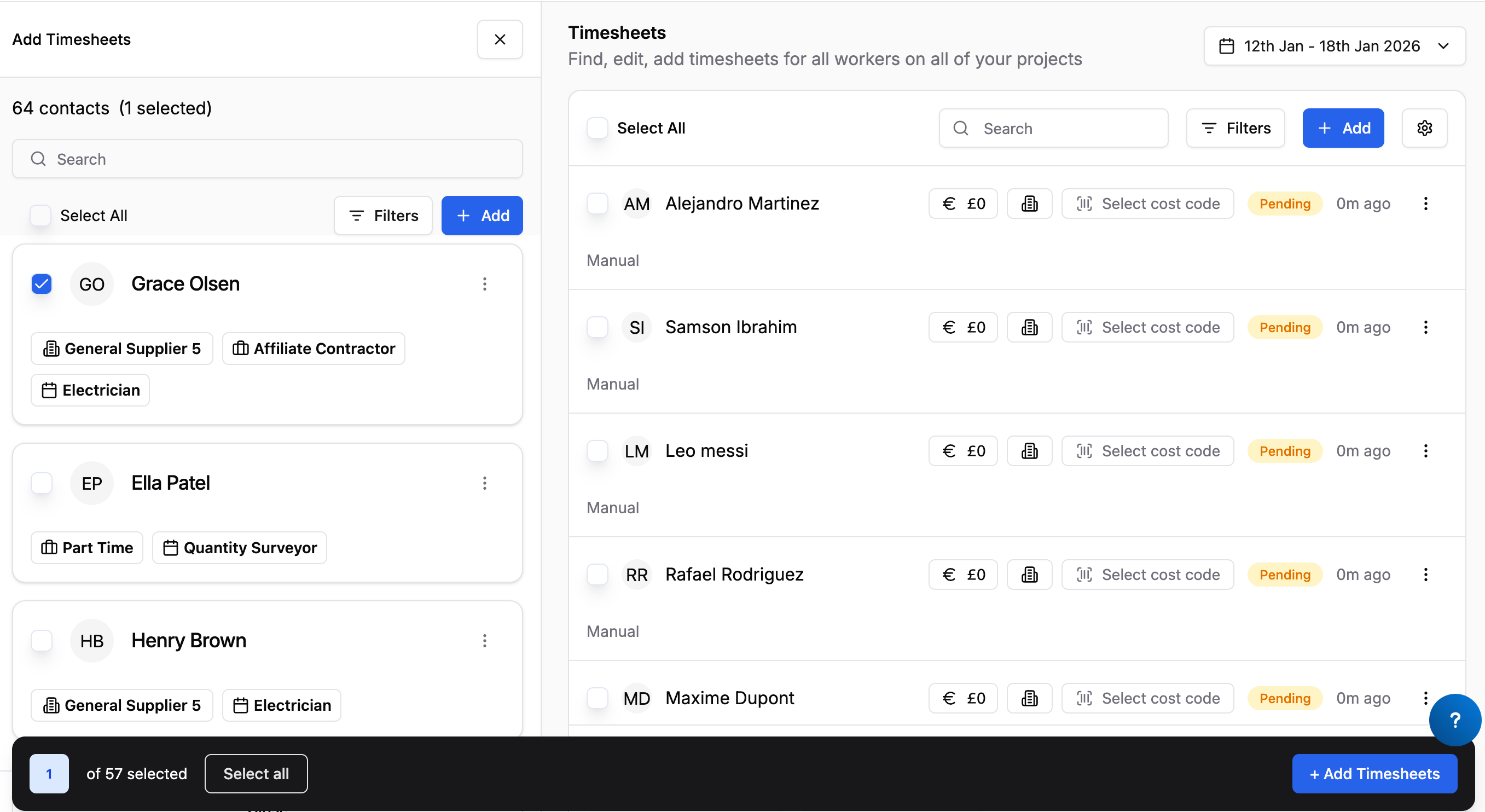The image size is (1485, 812).
Task: Select cost code for Samson Ibrahim
Action: pos(1148,327)
